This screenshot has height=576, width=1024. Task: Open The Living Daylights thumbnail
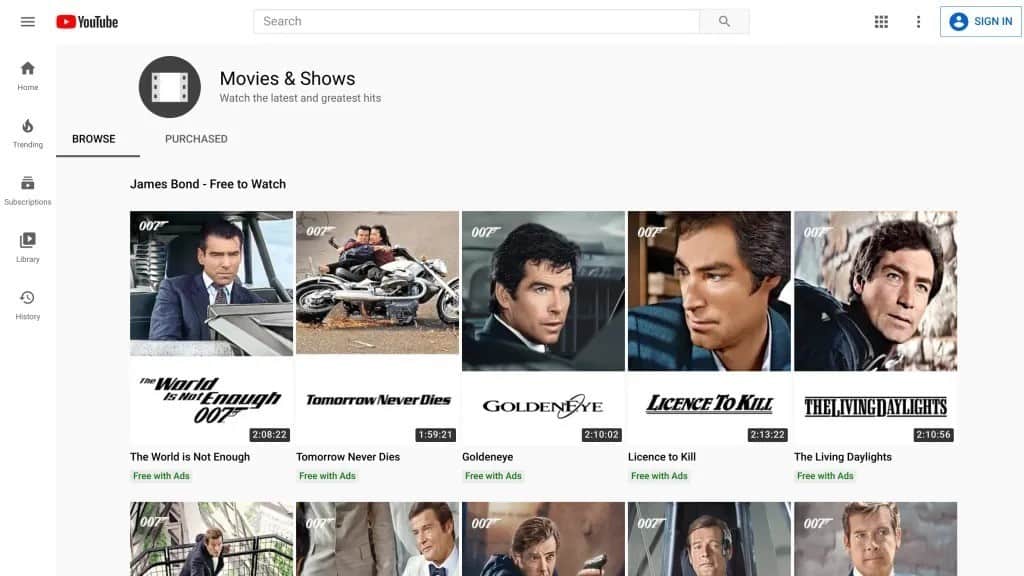tap(875, 327)
